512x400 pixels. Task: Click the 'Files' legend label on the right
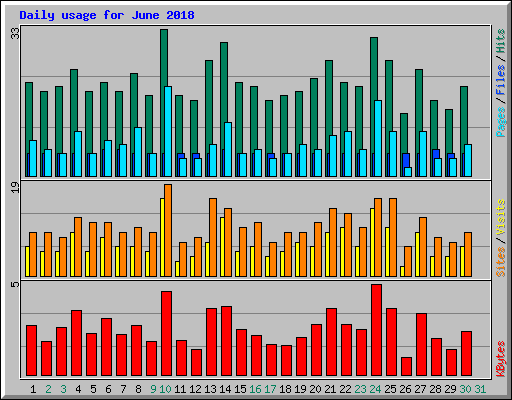point(500,79)
